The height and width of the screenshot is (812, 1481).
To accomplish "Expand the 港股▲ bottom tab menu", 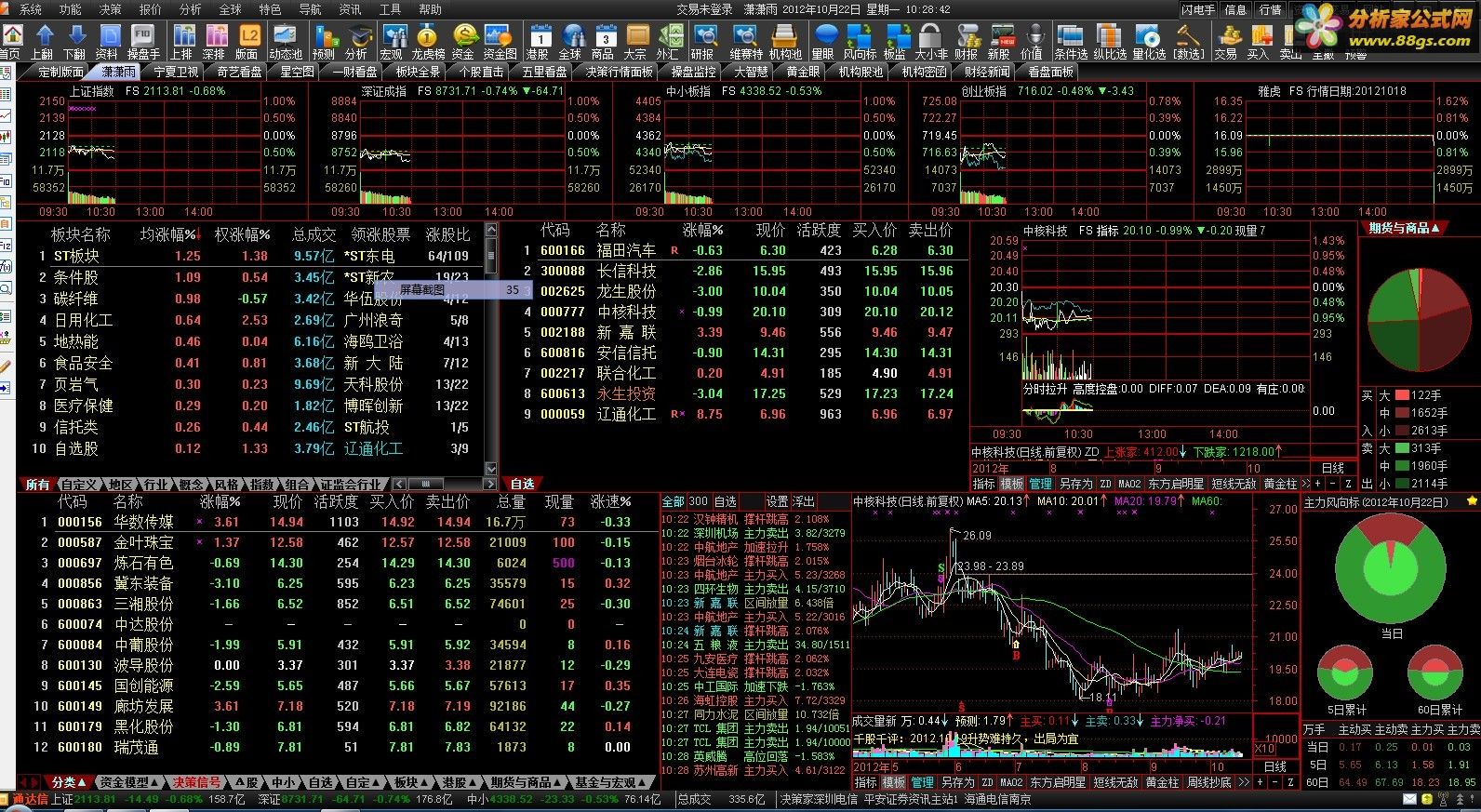I will (x=458, y=783).
